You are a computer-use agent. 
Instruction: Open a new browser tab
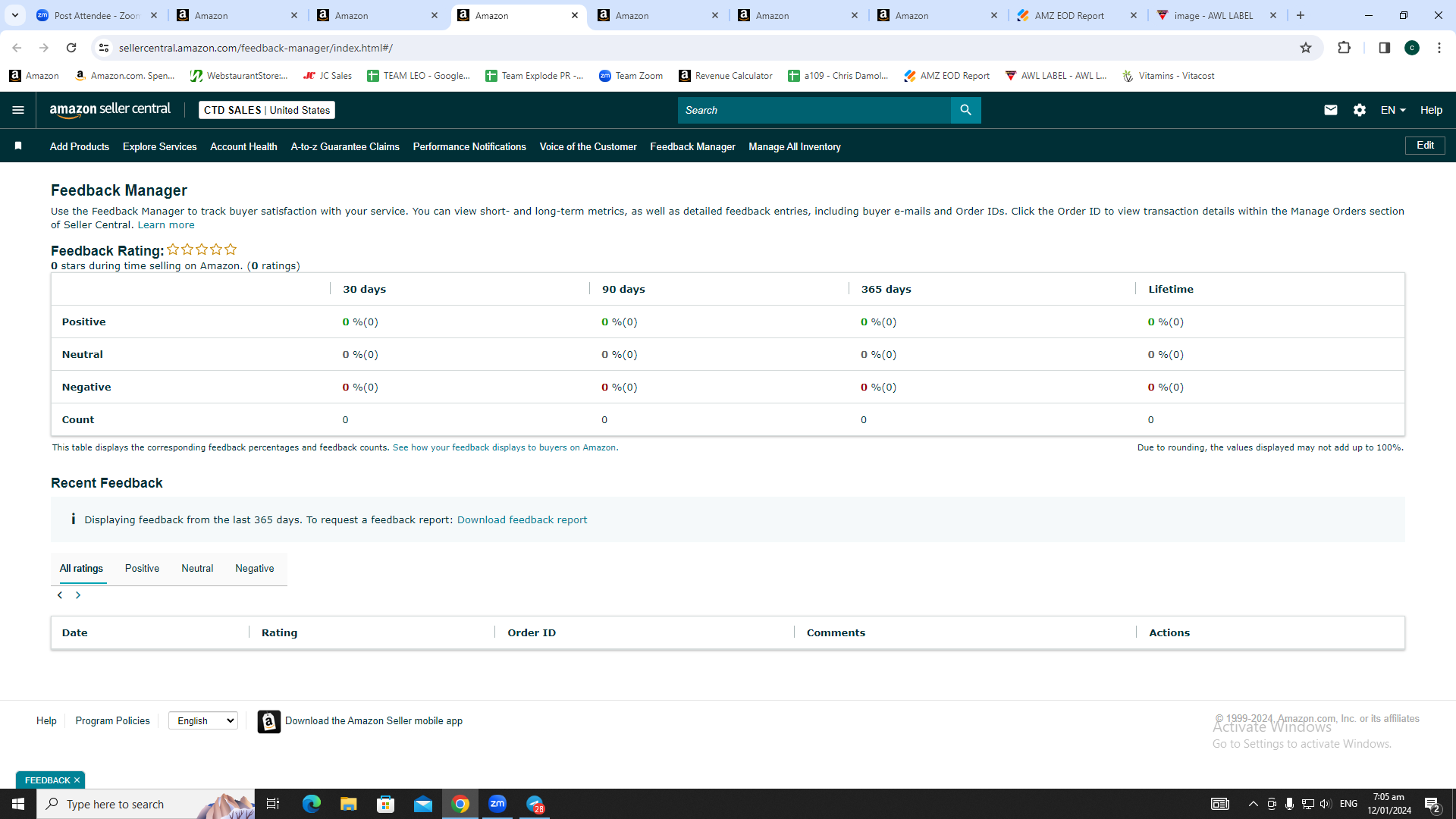click(x=1301, y=15)
